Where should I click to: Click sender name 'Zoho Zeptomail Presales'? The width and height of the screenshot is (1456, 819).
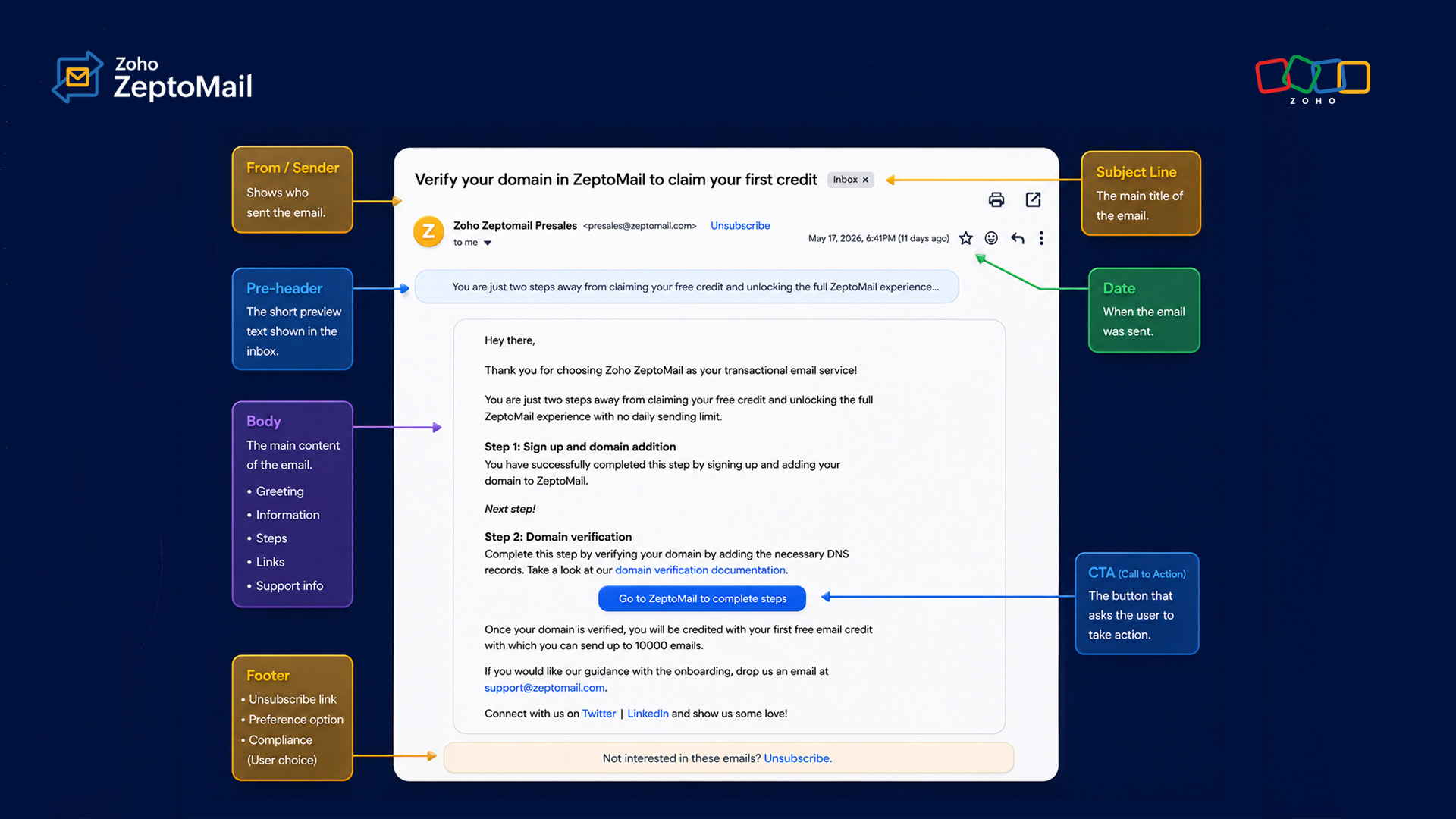point(515,226)
